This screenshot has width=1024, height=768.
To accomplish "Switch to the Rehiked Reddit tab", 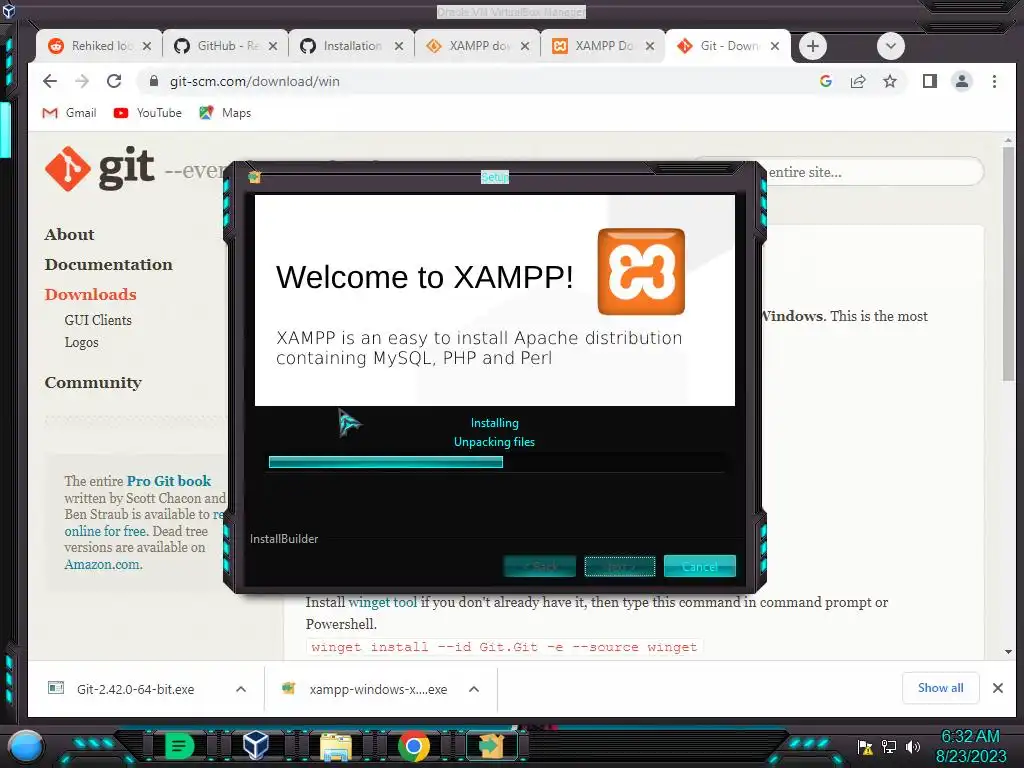I will point(99,46).
